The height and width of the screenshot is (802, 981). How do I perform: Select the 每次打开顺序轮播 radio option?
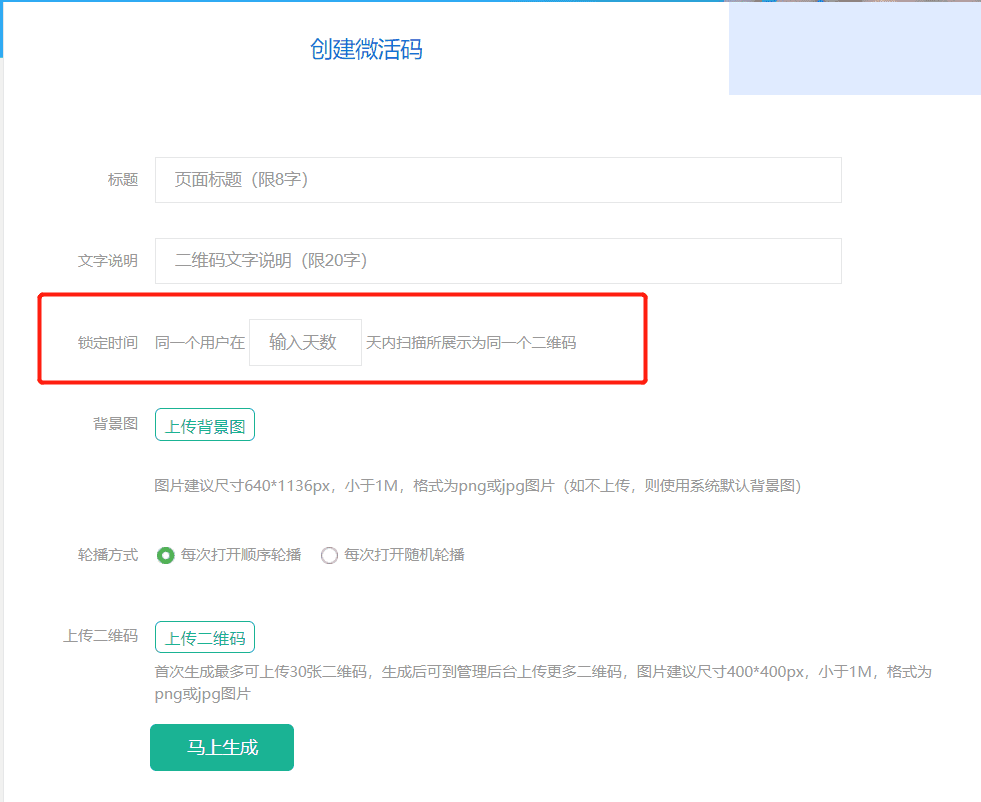point(166,555)
